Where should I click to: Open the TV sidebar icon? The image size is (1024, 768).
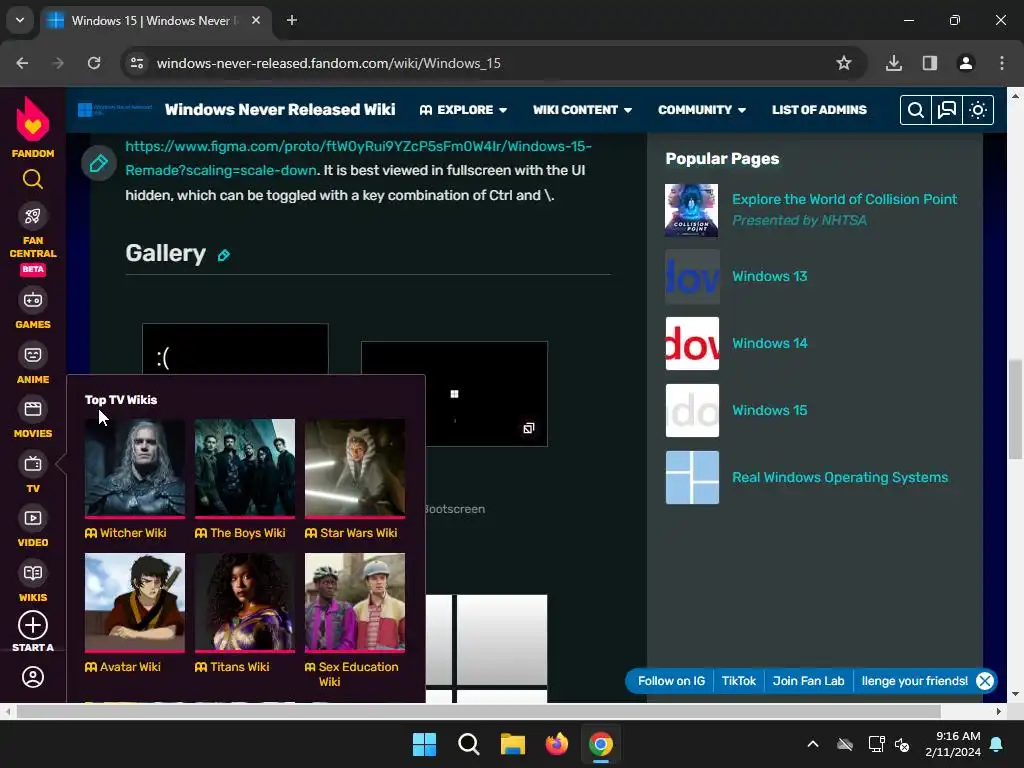33,464
